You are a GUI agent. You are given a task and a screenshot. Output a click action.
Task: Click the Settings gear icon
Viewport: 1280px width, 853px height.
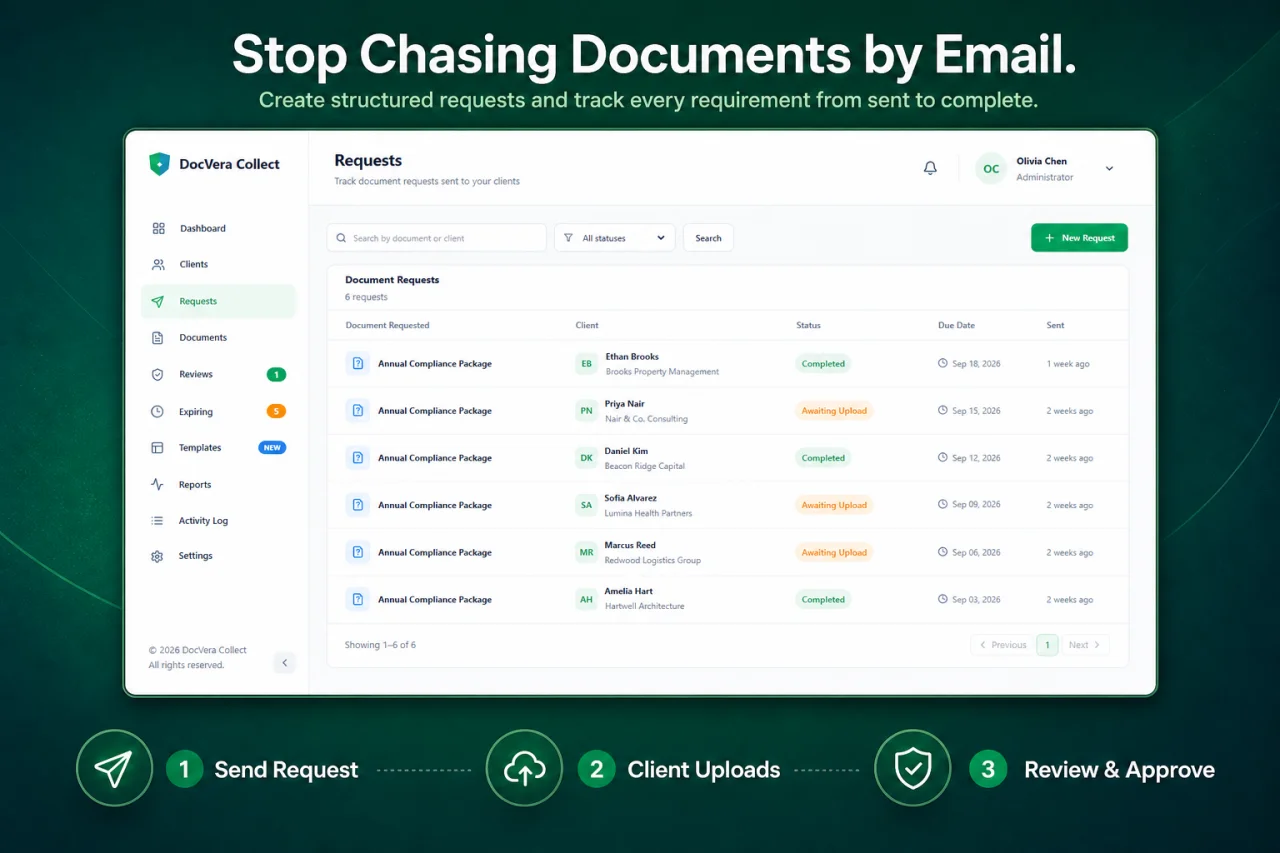(x=157, y=556)
